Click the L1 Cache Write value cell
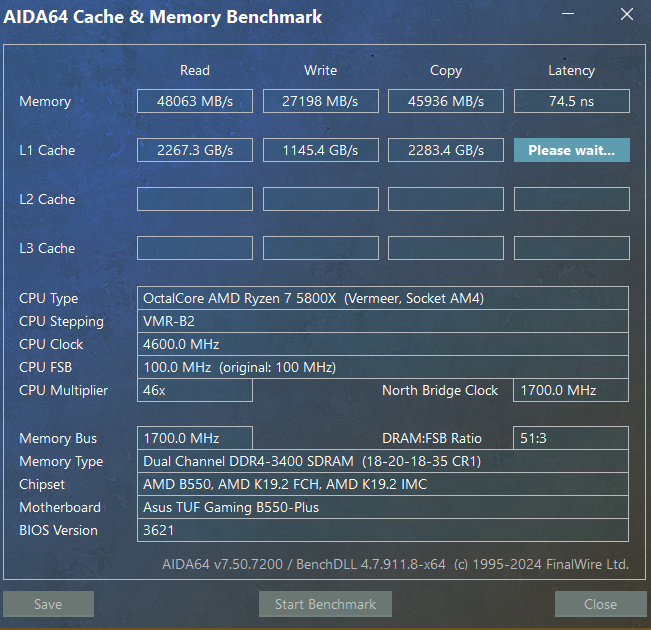 coord(321,150)
